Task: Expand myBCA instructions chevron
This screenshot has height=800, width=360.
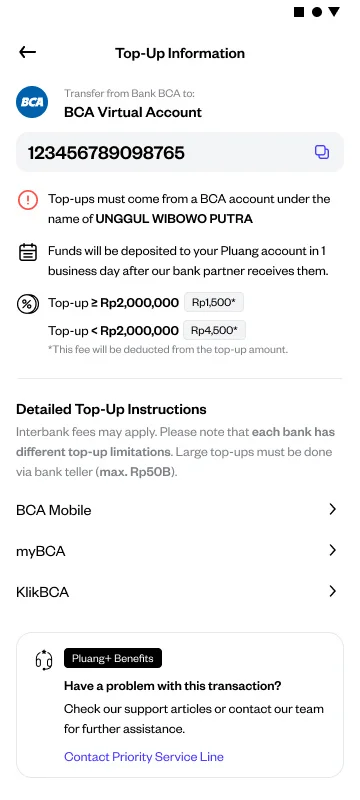Action: point(332,550)
